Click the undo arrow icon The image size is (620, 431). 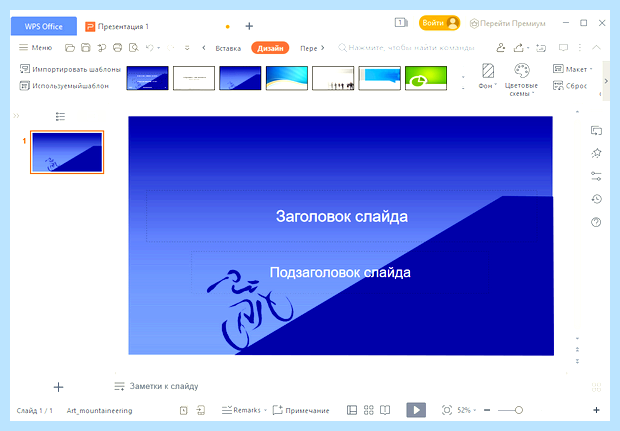tap(149, 48)
